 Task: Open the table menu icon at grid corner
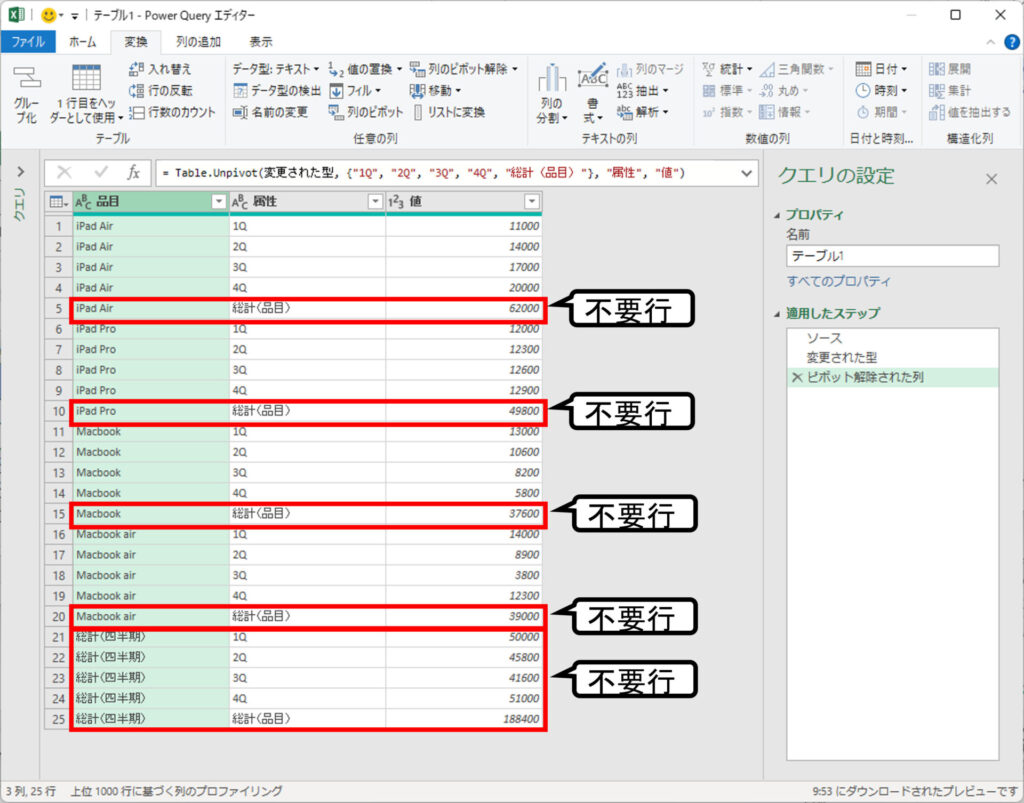click(58, 202)
